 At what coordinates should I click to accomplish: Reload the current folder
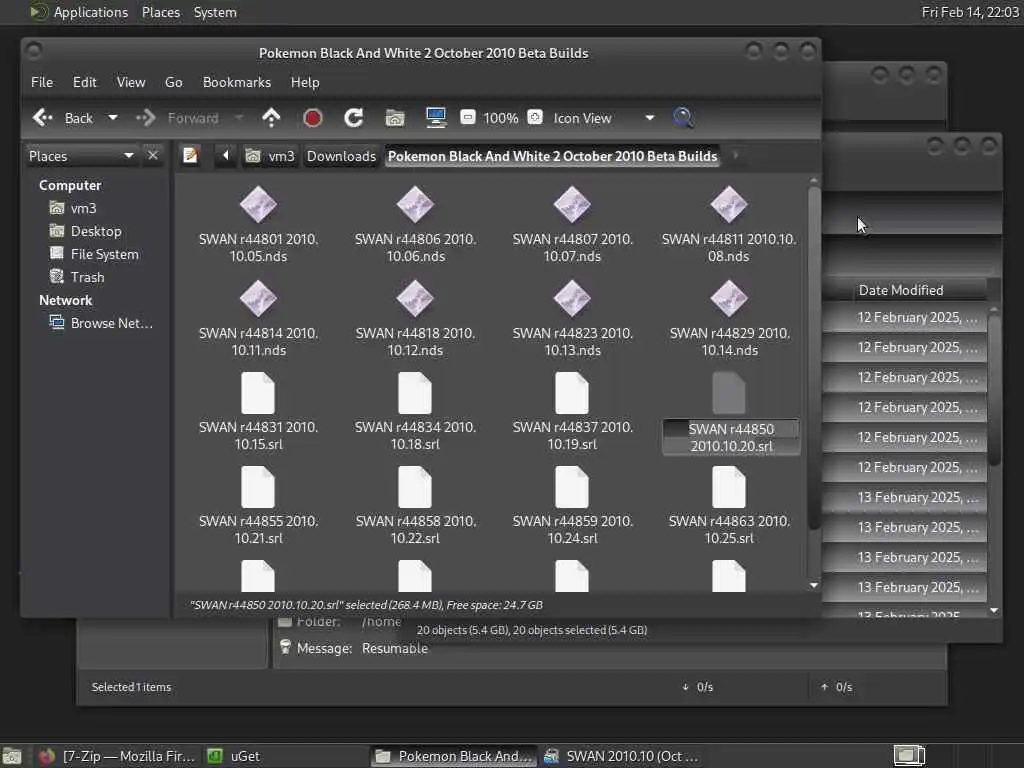353,118
